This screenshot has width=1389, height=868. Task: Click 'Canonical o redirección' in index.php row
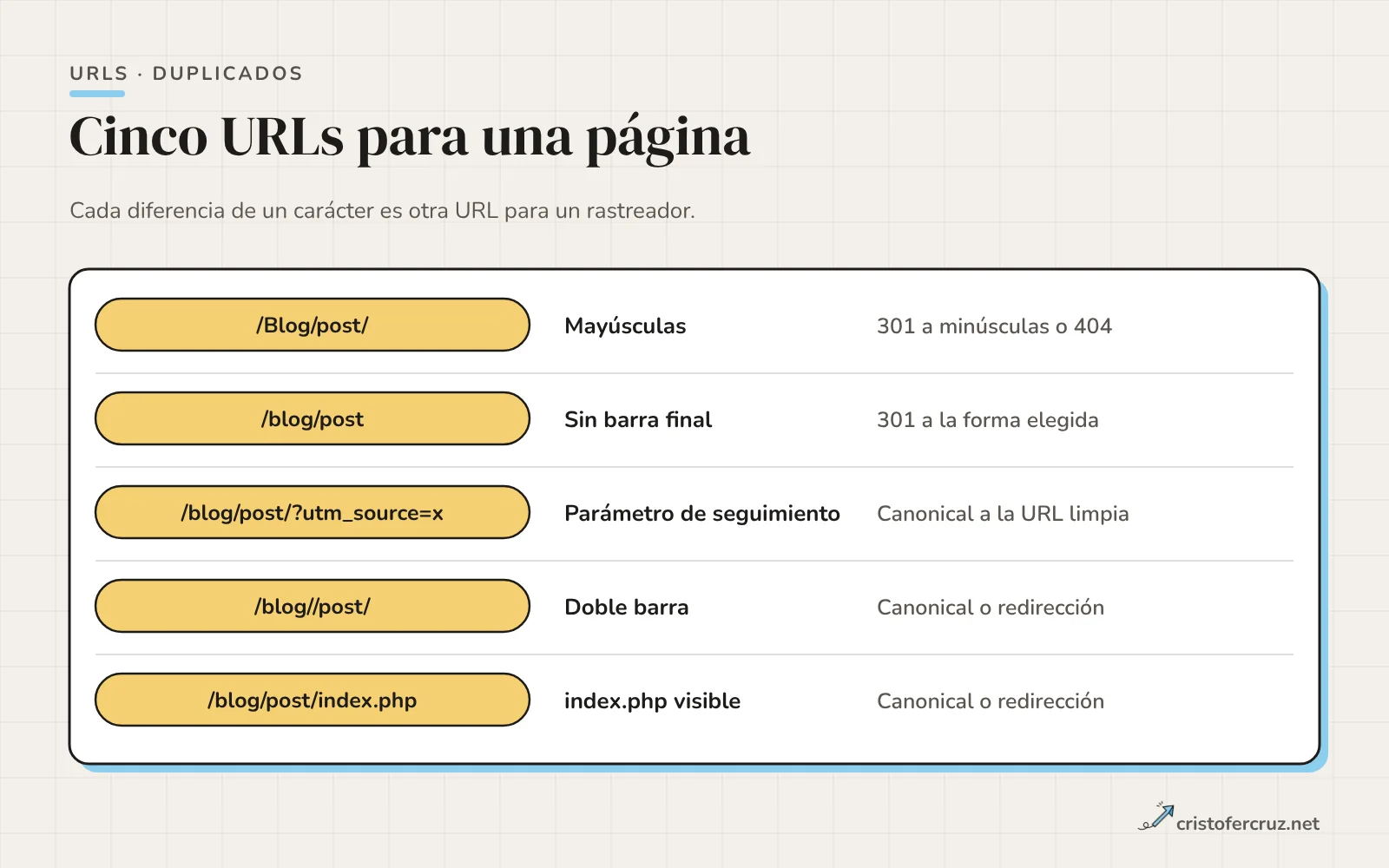pos(991,701)
